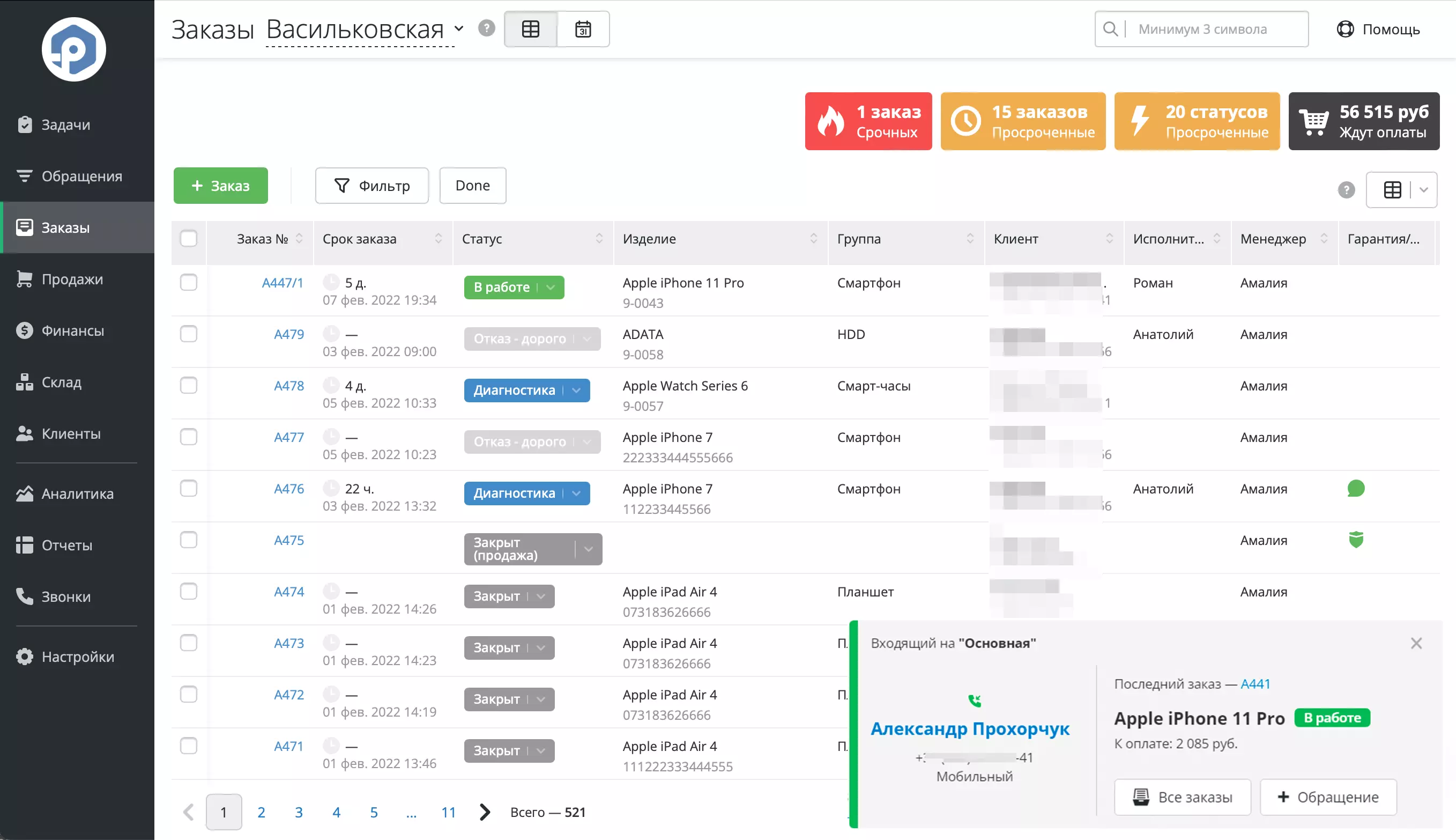This screenshot has width=1456, height=840.
Task: Open Продажи in sidebar
Action: click(x=77, y=279)
